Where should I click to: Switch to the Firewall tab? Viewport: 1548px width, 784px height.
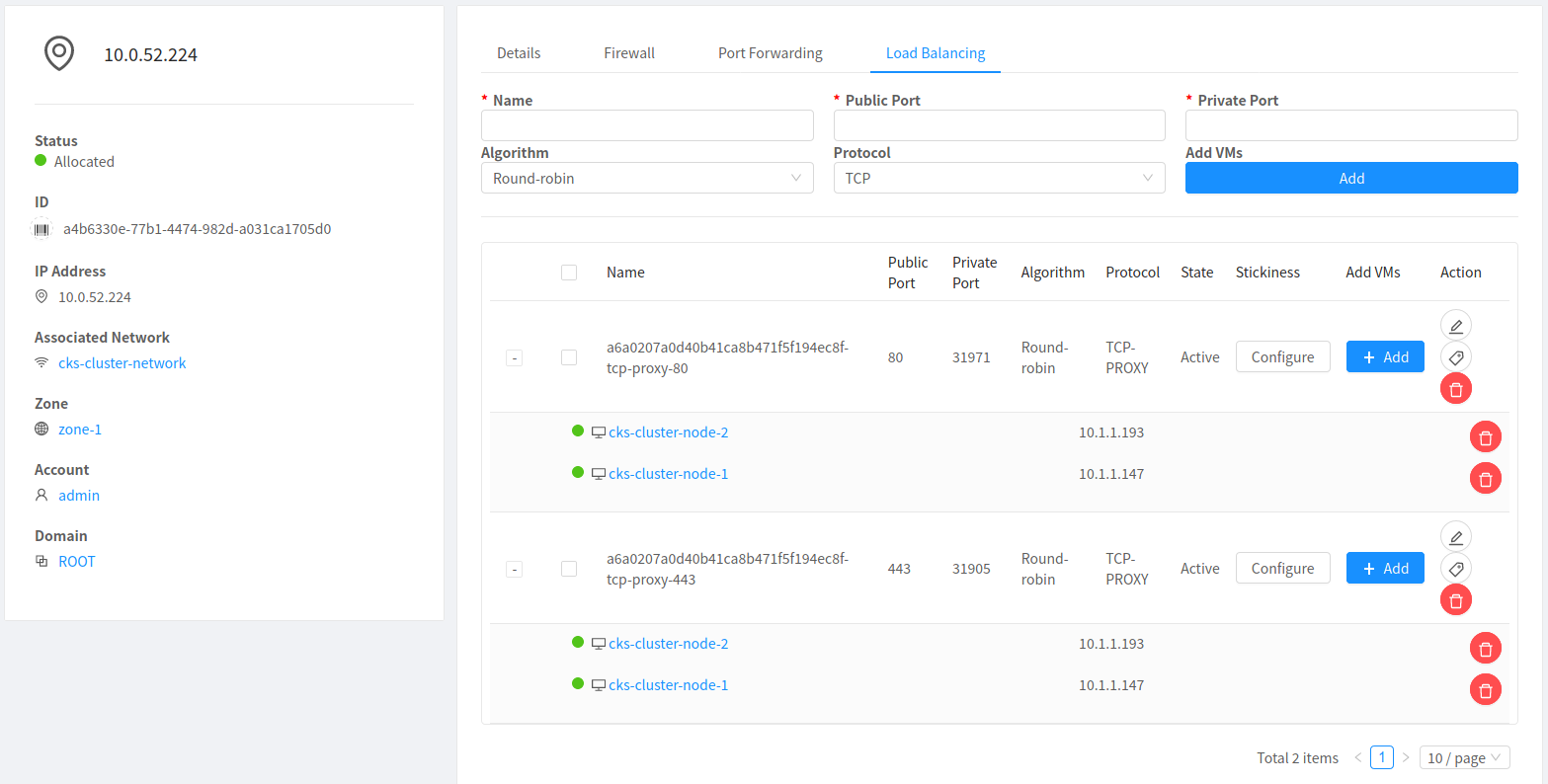point(629,53)
